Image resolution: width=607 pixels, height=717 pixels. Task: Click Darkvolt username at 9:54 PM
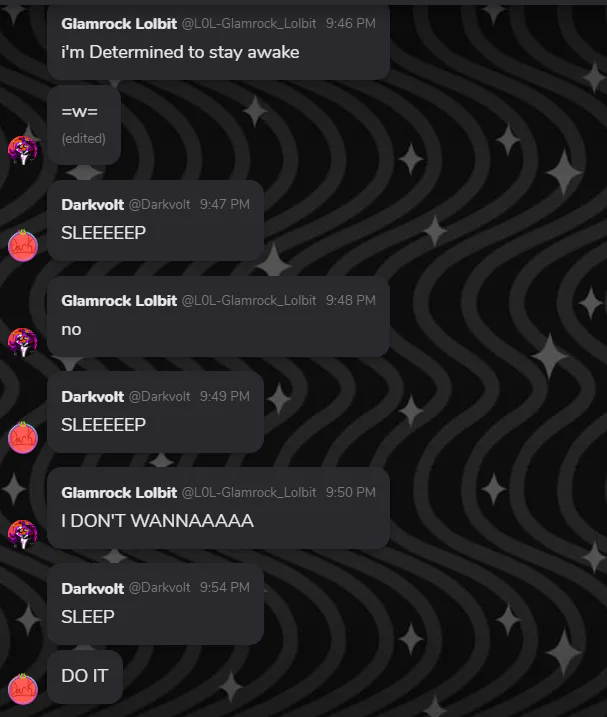(92, 589)
